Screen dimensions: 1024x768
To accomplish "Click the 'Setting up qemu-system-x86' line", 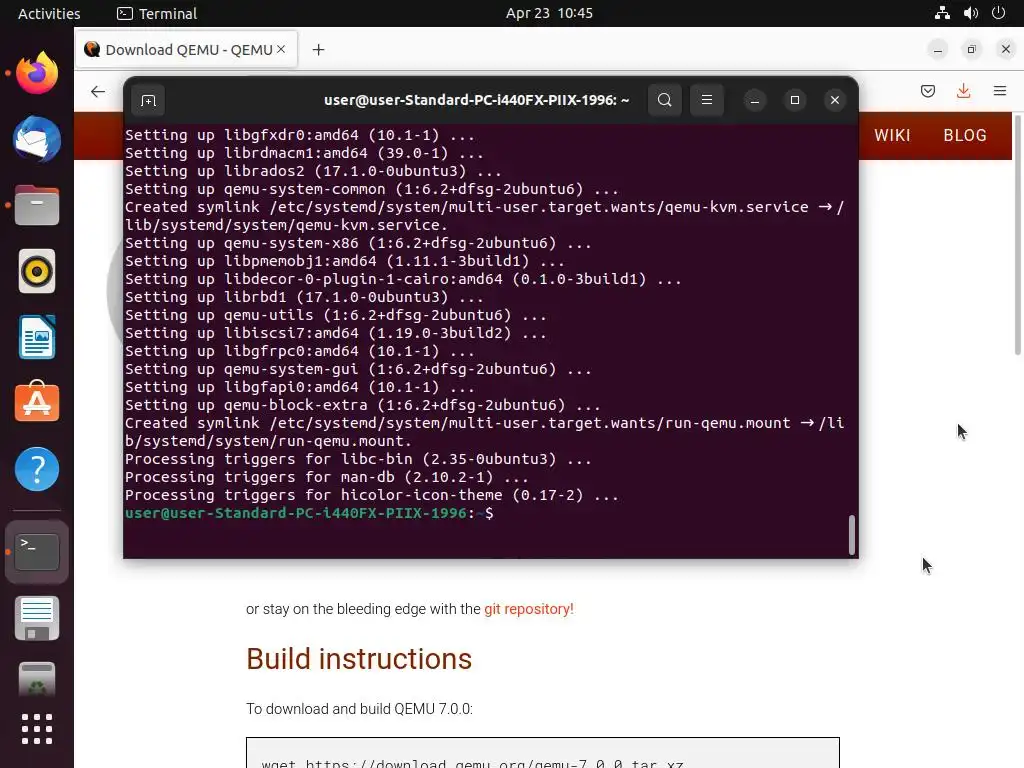I will (358, 243).
